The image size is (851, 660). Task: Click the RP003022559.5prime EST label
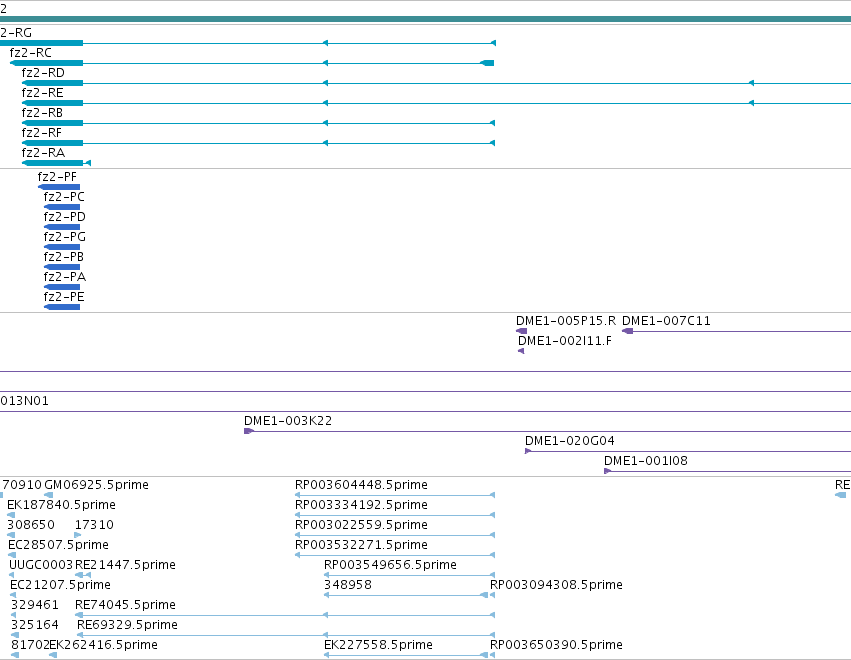[361, 525]
